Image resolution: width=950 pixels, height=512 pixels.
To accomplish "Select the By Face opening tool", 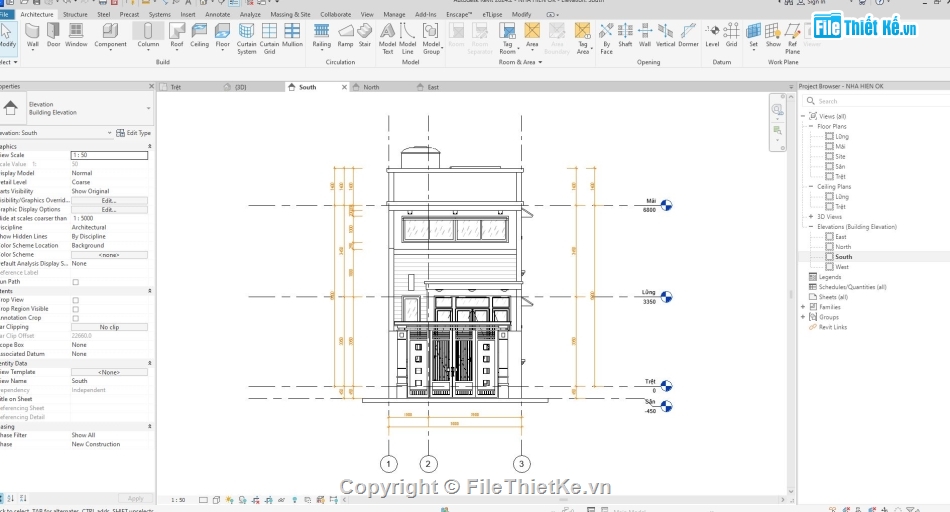I will tap(606, 39).
